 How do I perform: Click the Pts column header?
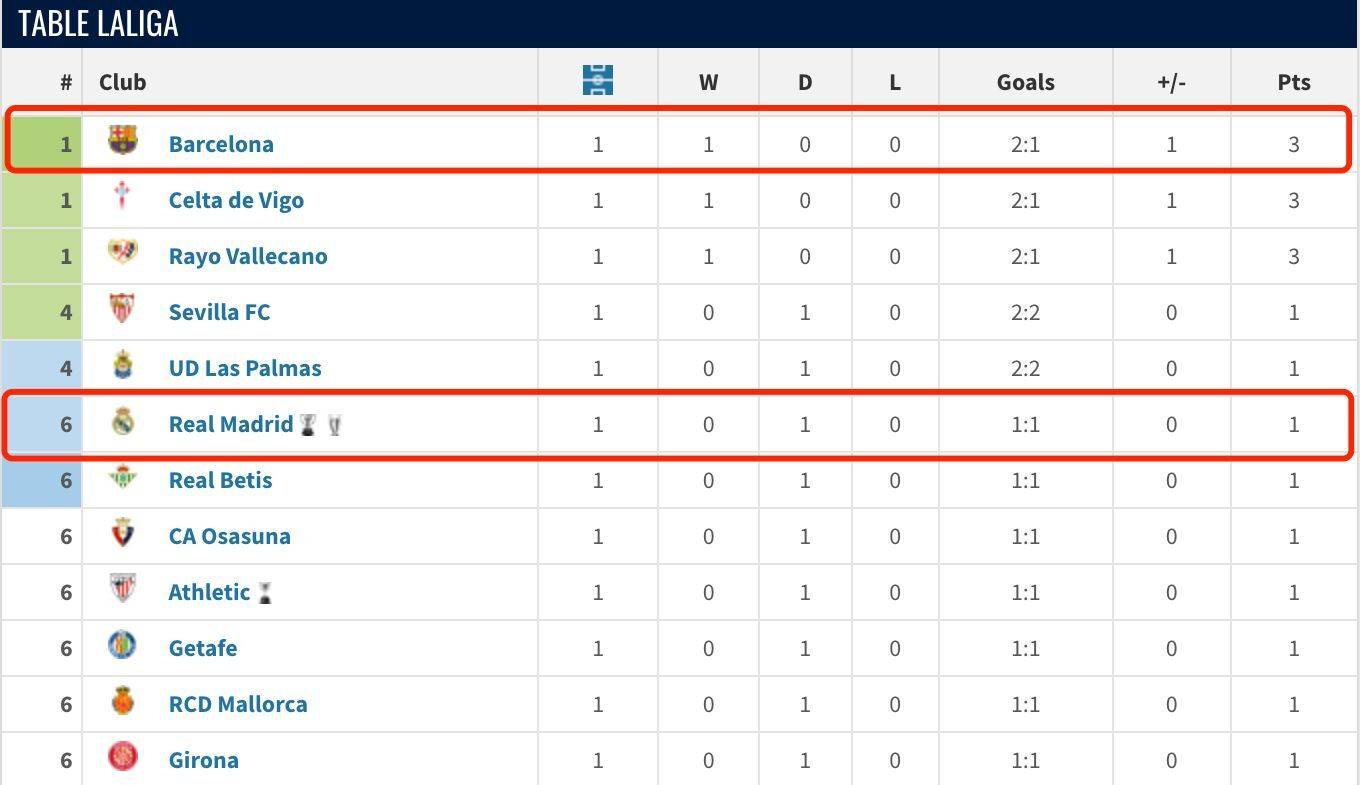[x=1294, y=82]
